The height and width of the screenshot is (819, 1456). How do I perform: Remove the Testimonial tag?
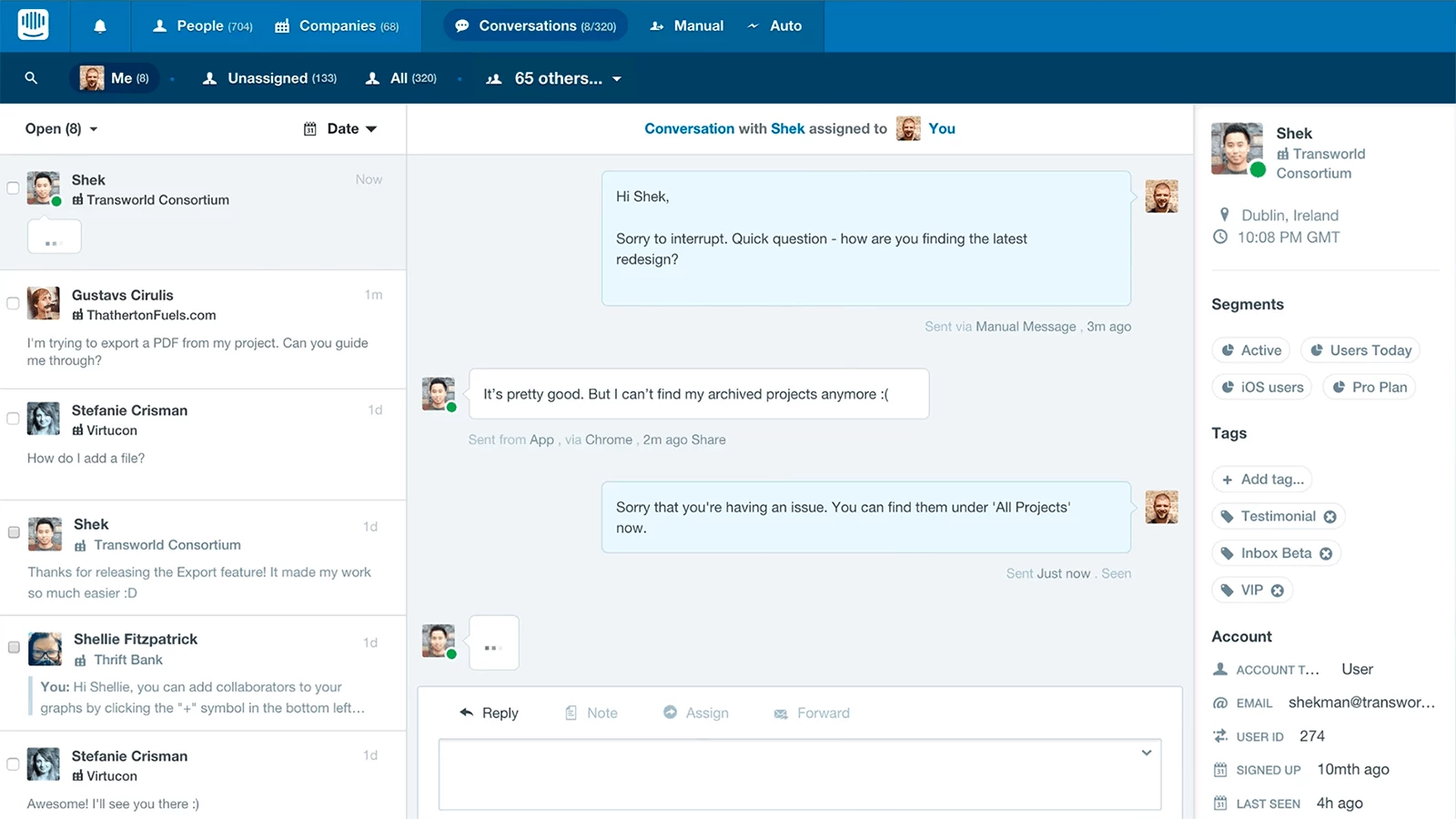tap(1330, 517)
